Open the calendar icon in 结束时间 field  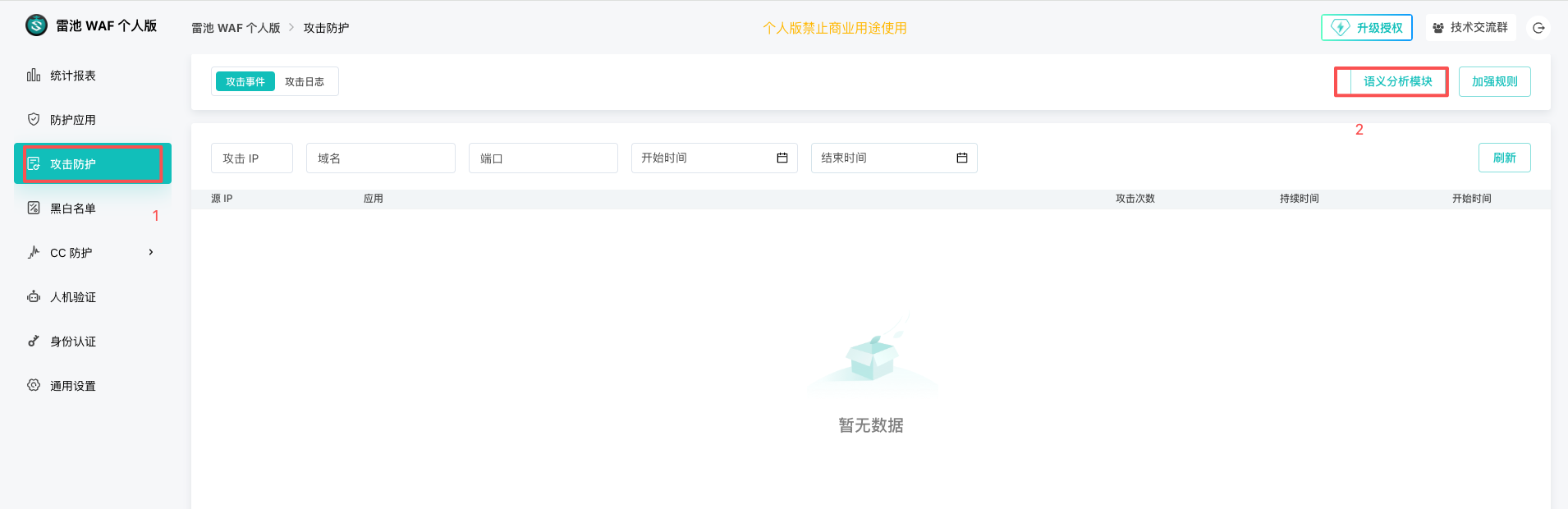[x=961, y=158]
